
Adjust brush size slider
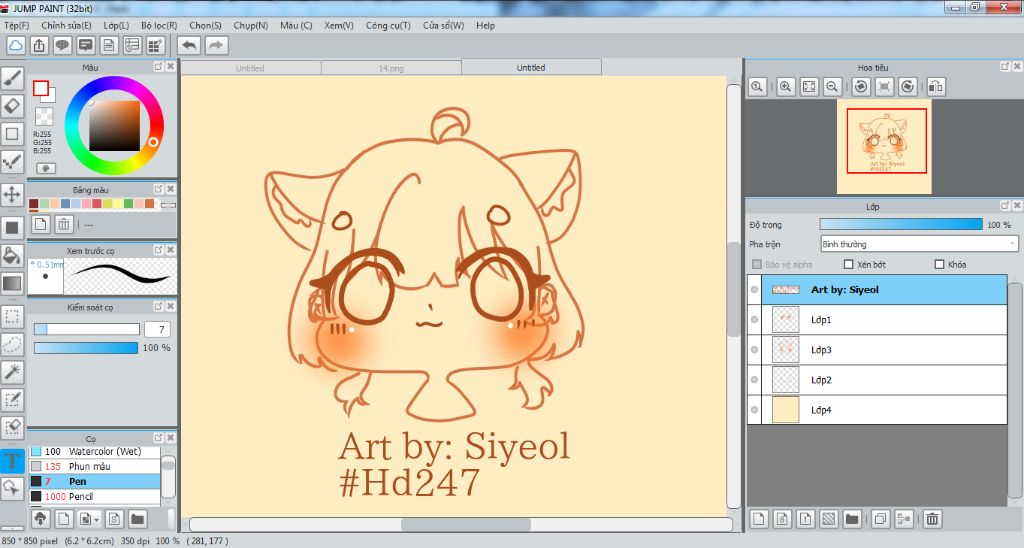(87, 329)
